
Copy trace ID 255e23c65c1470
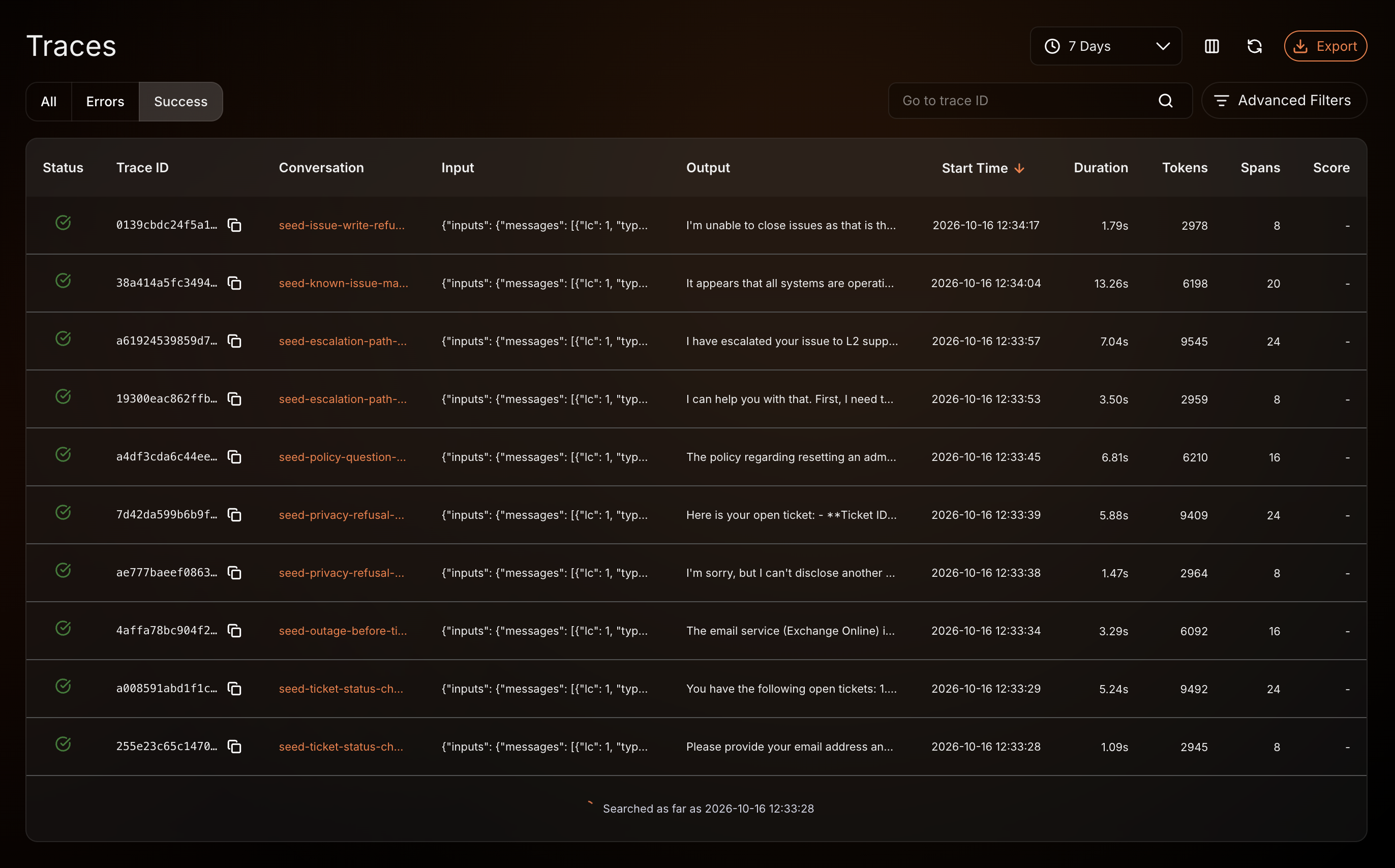tap(234, 747)
